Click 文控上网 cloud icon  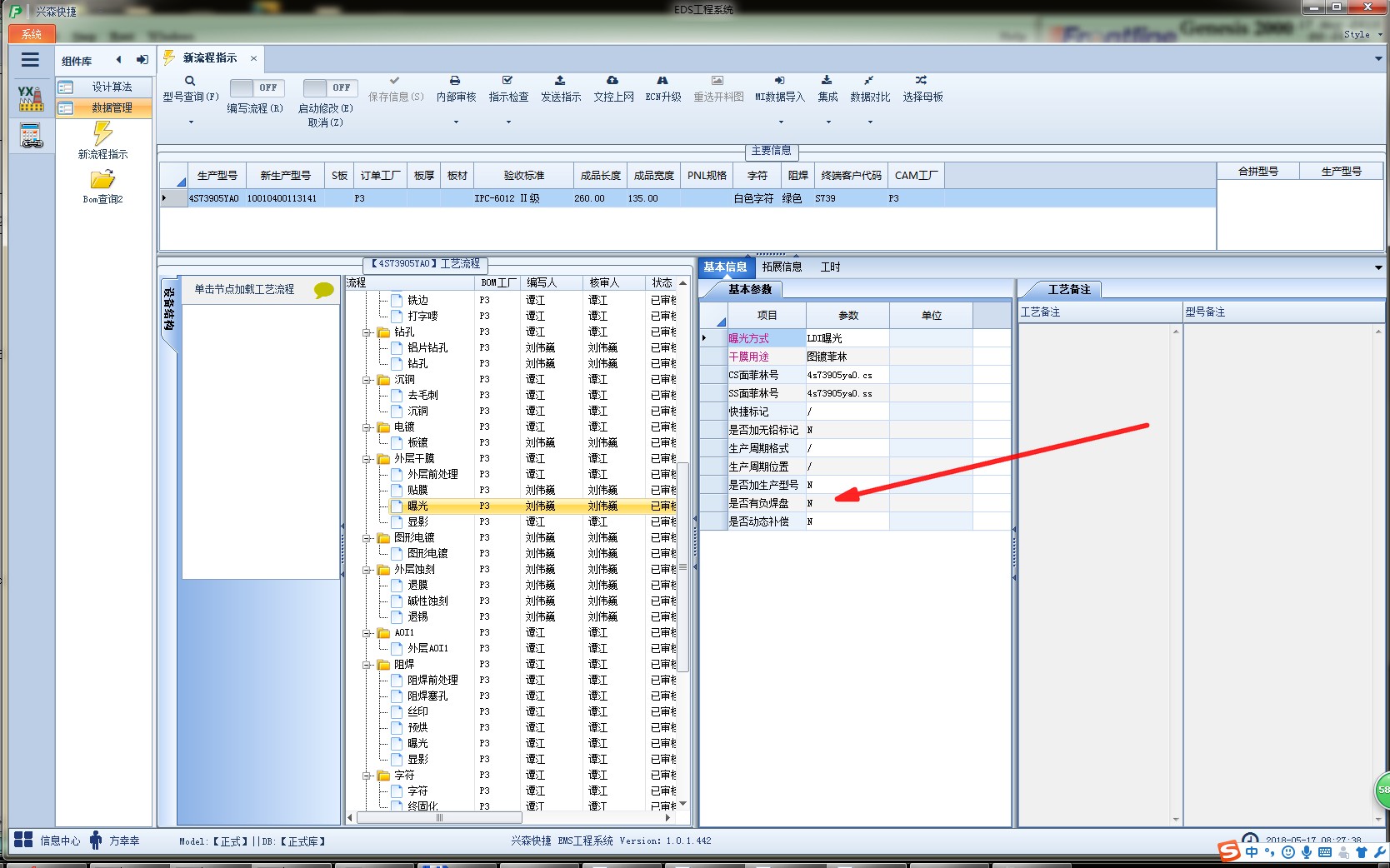(x=612, y=81)
